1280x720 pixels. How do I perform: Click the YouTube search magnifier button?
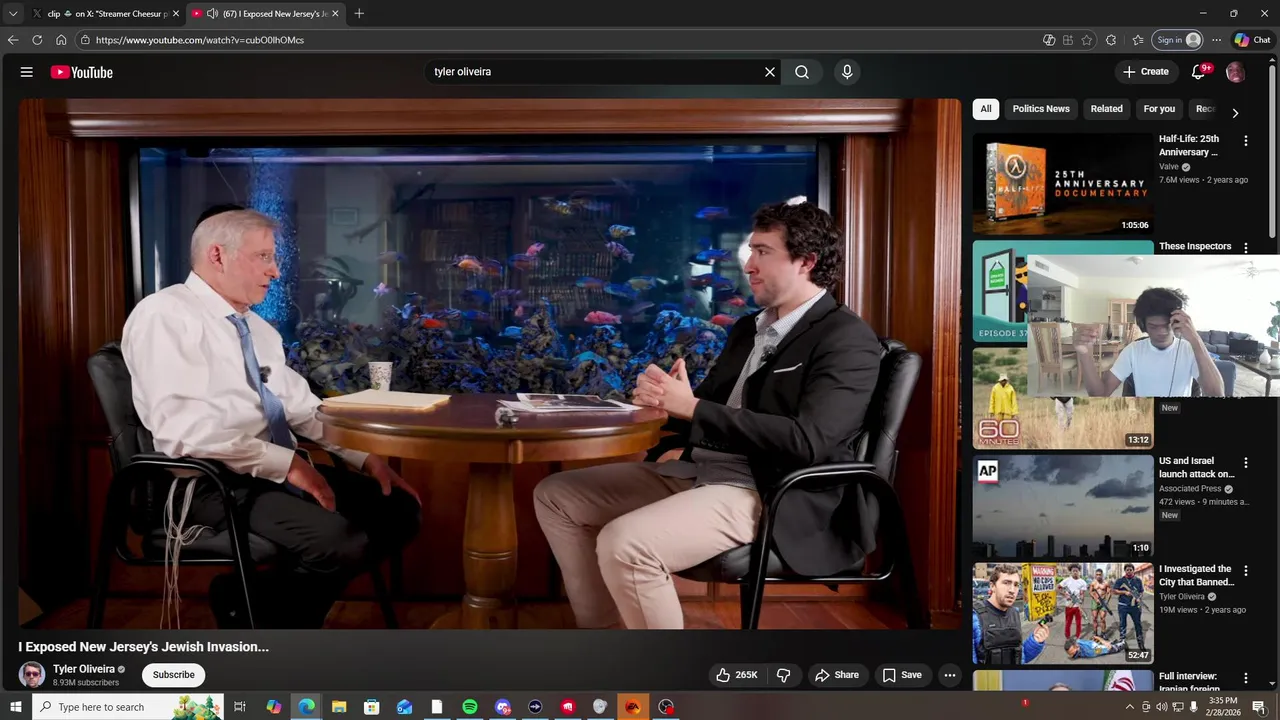(802, 72)
